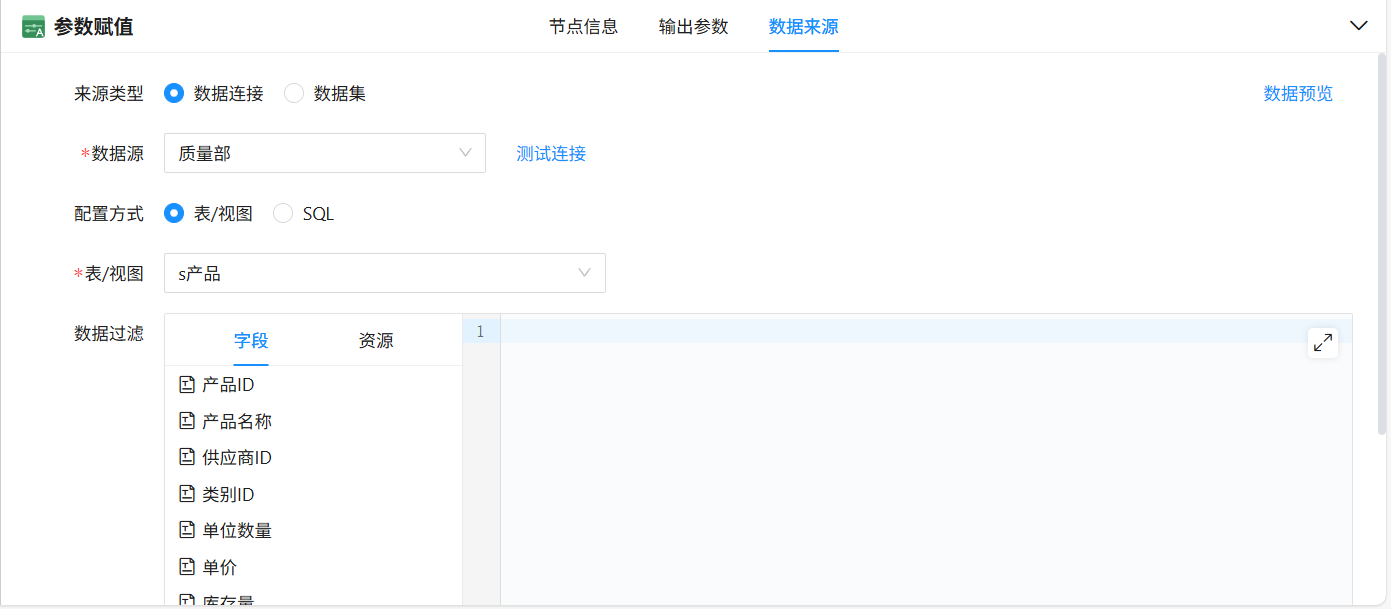Expand the filter editor to fullscreen
Image resolution: width=1391 pixels, height=609 pixels.
click(1323, 342)
